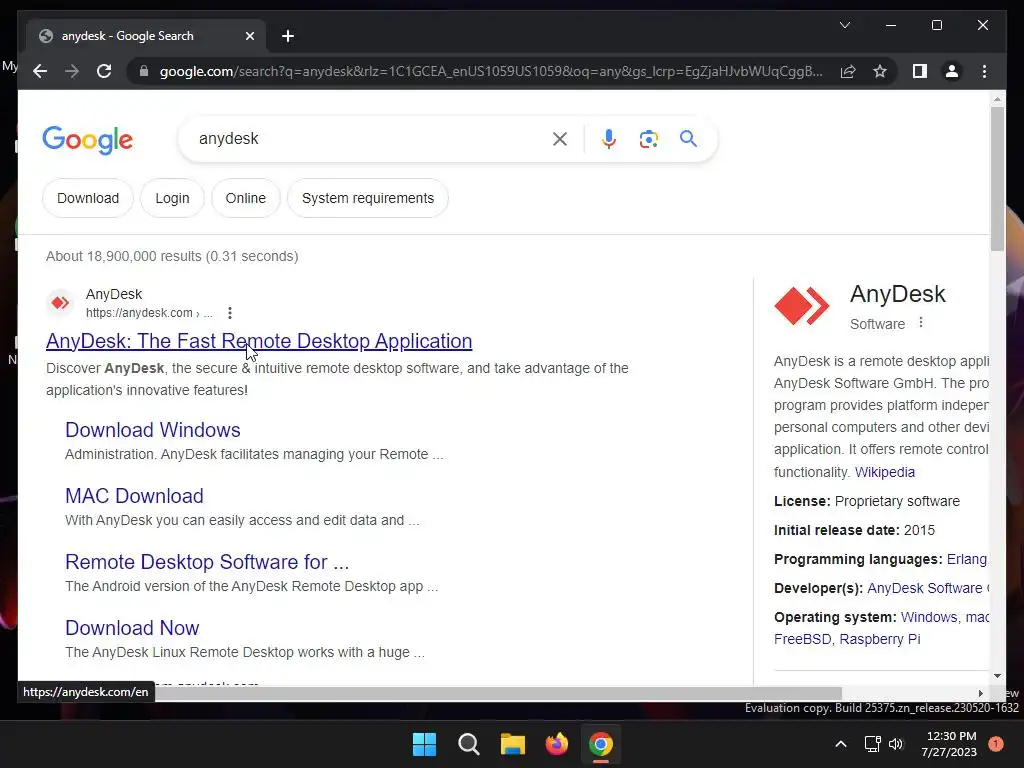Viewport: 1024px width, 768px height.
Task: Select the Online filter chip
Action: click(246, 198)
